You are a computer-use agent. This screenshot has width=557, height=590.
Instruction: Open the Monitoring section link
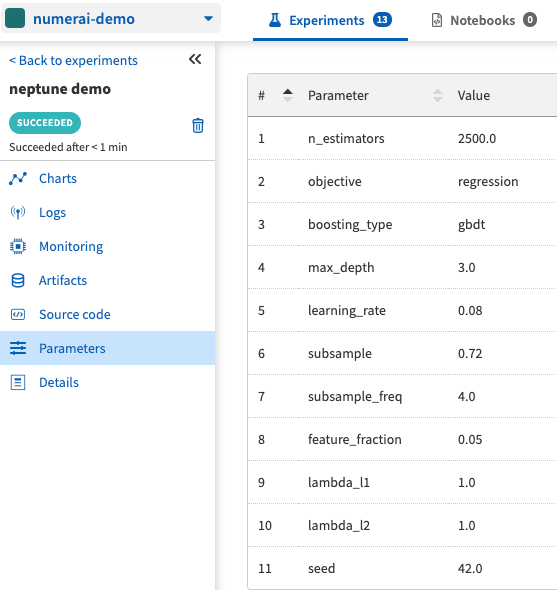point(71,246)
